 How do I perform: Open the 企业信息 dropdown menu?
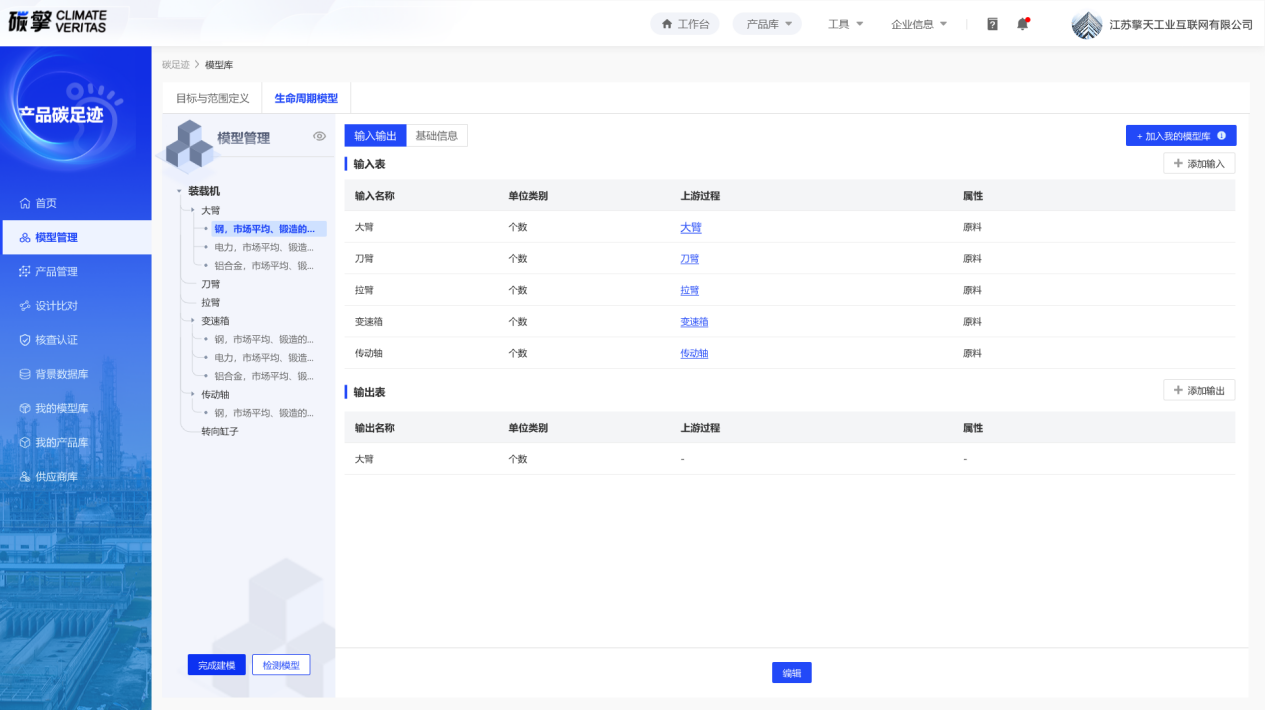pyautogui.click(x=918, y=24)
